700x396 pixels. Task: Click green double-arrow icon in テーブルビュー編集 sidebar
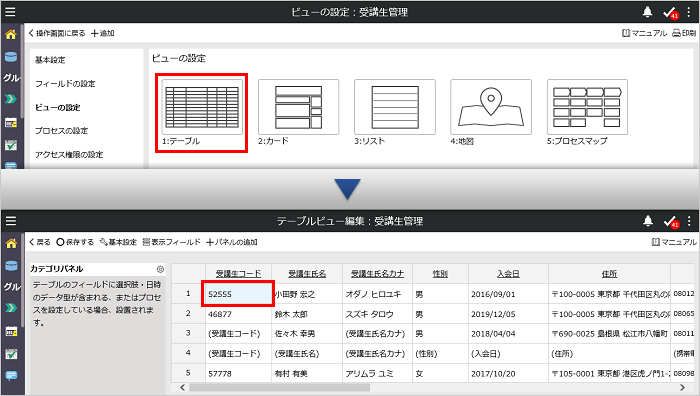(x=11, y=308)
